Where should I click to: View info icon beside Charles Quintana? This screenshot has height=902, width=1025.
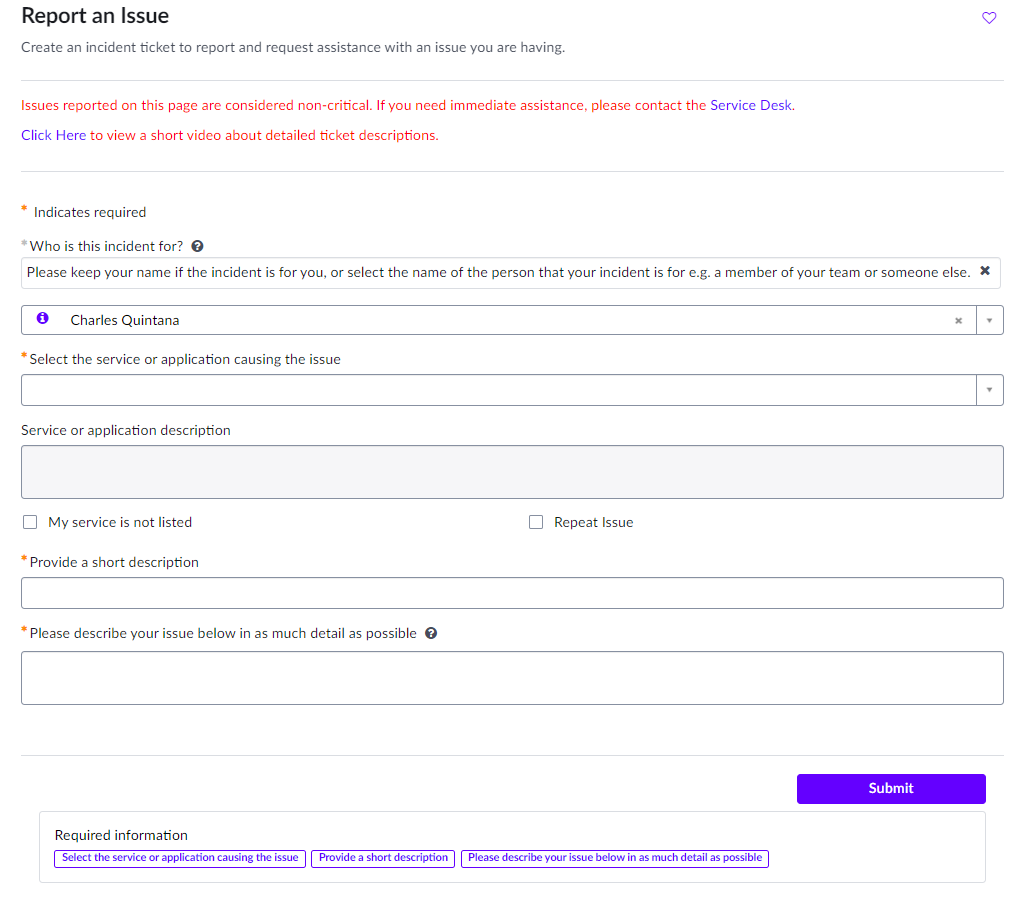[x=42, y=318]
